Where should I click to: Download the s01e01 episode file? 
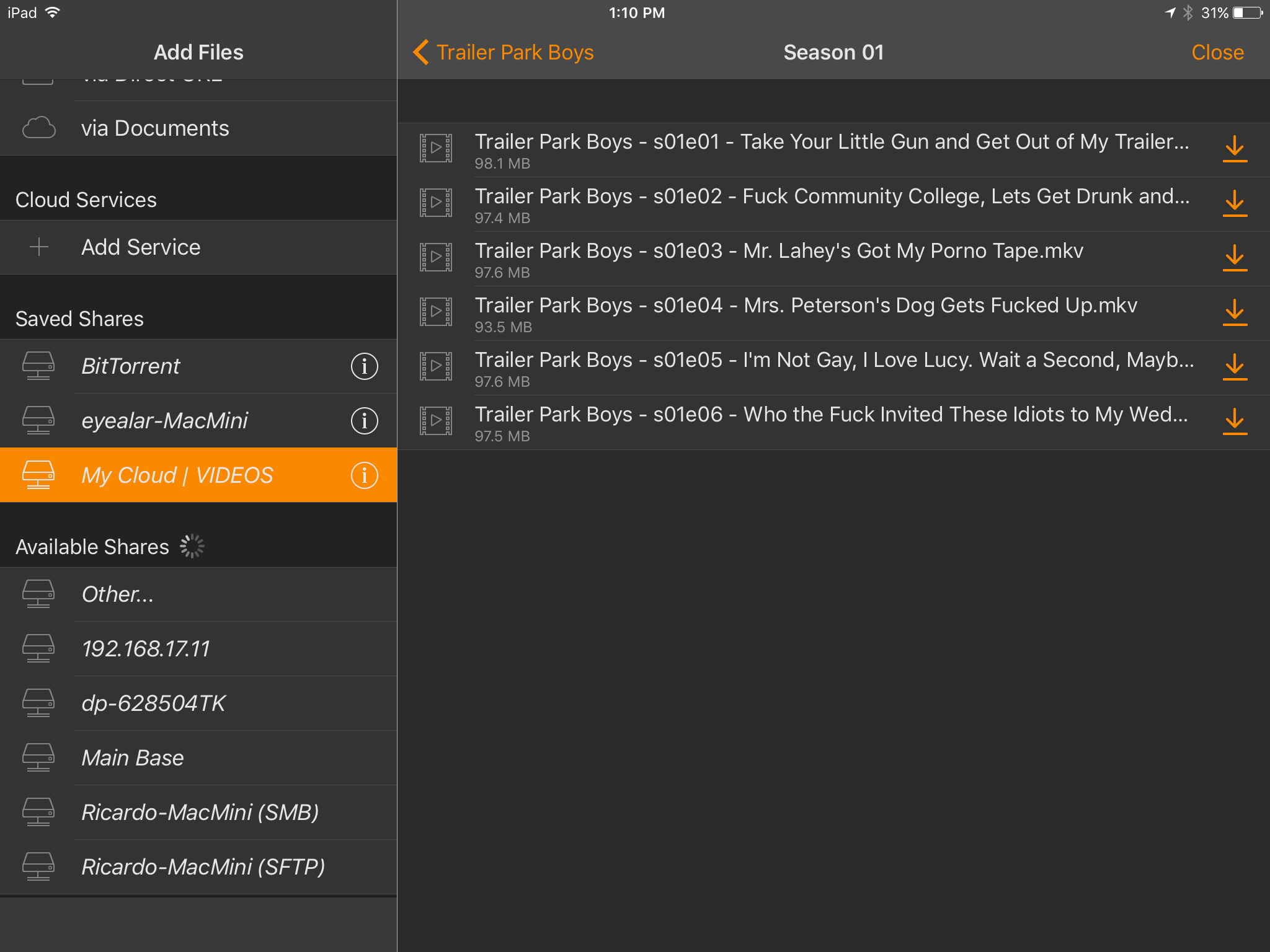(1234, 149)
